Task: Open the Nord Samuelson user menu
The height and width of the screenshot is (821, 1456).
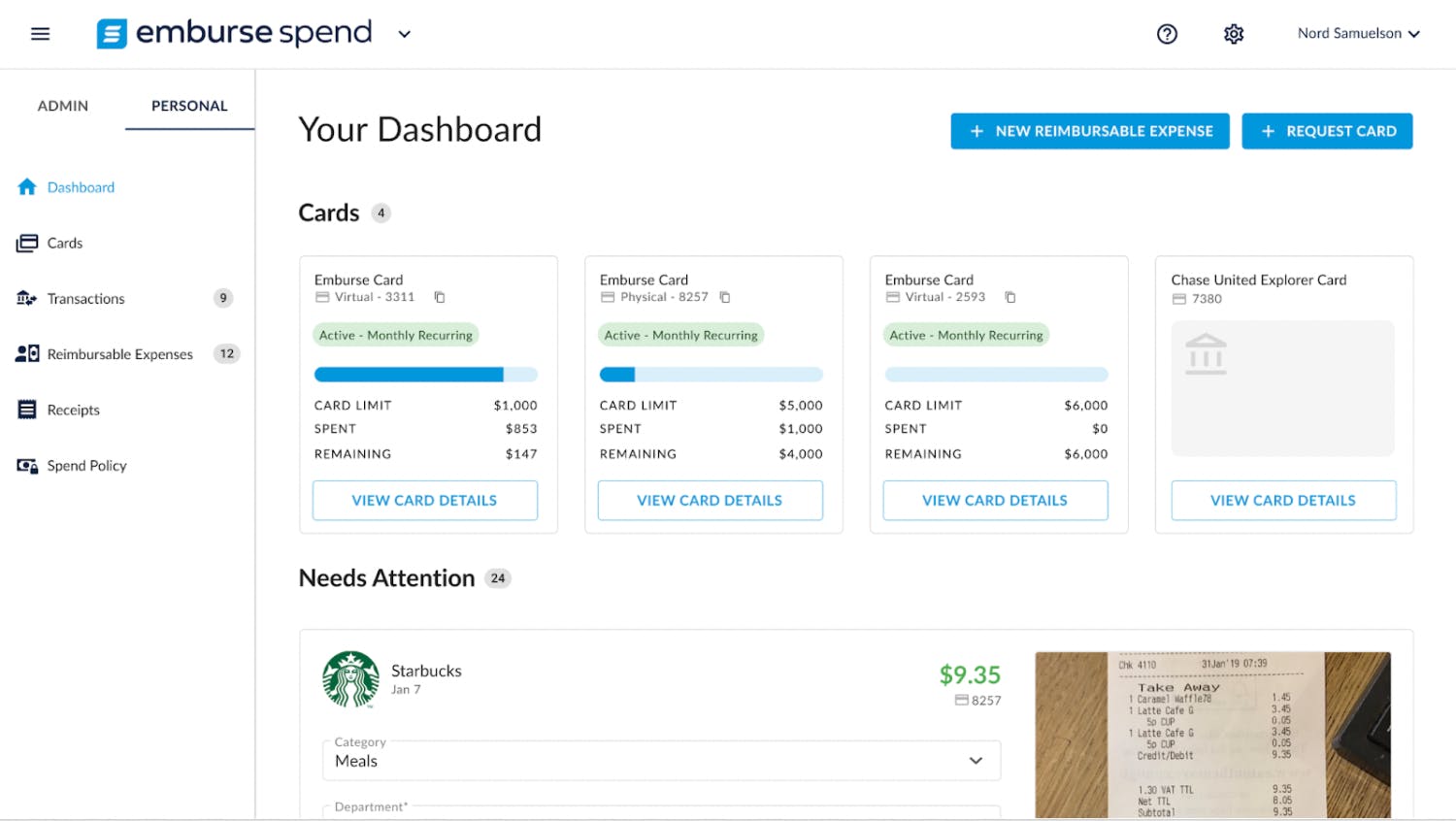Action: click(x=1358, y=34)
